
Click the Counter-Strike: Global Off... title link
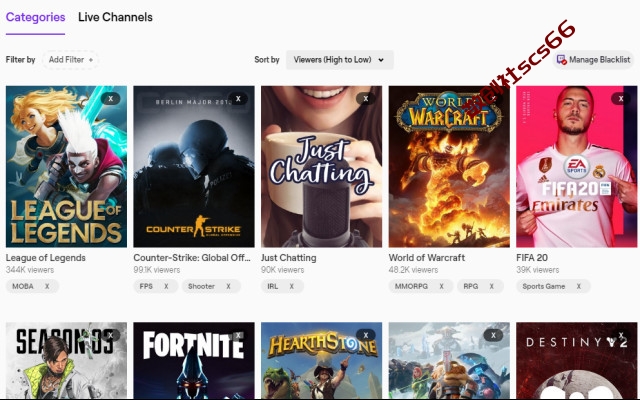point(192,258)
